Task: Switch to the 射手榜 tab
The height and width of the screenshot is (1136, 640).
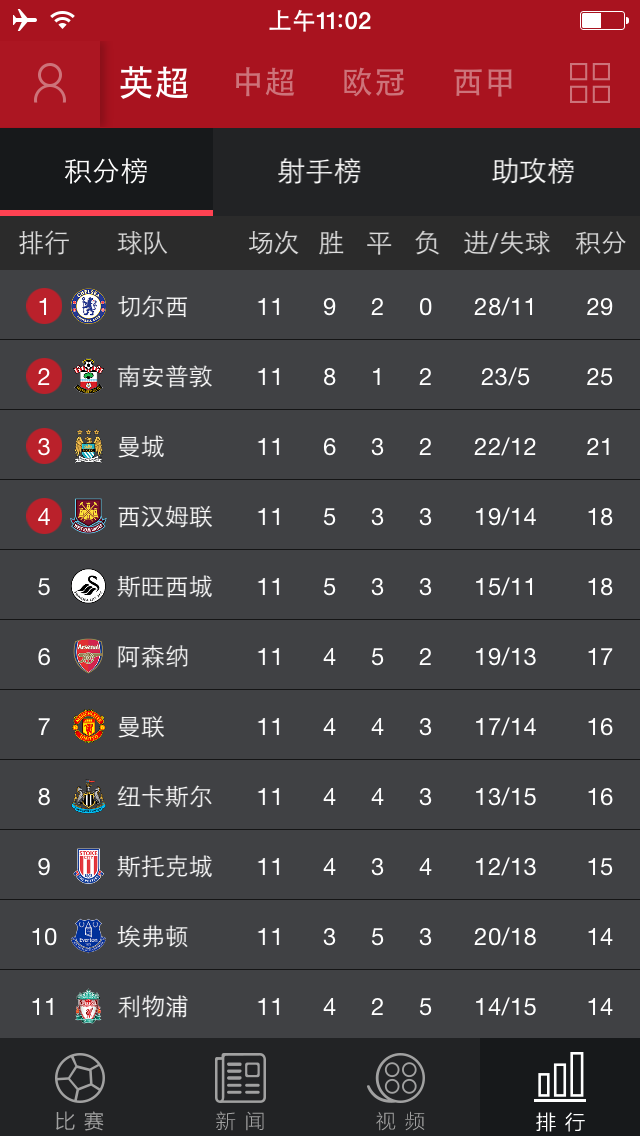Action: click(x=319, y=172)
